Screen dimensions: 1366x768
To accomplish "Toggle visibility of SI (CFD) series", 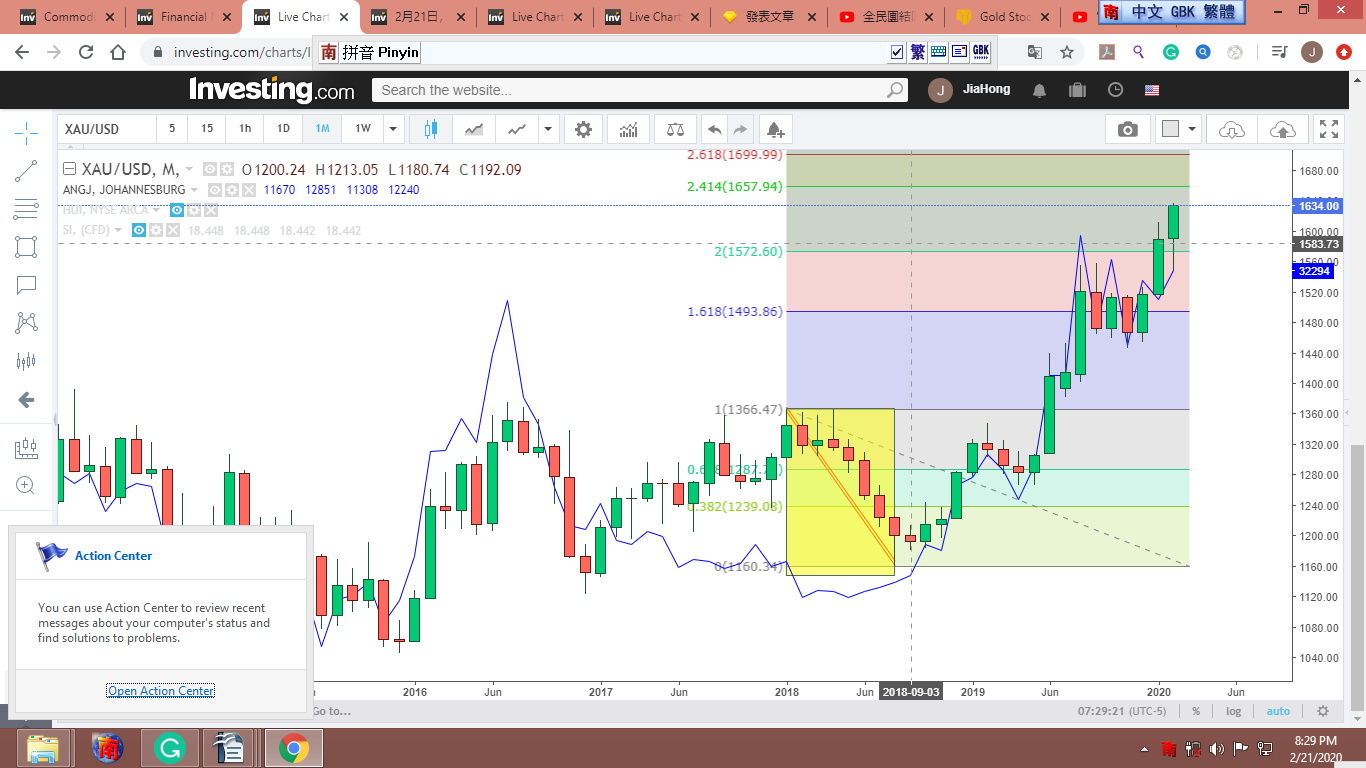I will pos(140,230).
